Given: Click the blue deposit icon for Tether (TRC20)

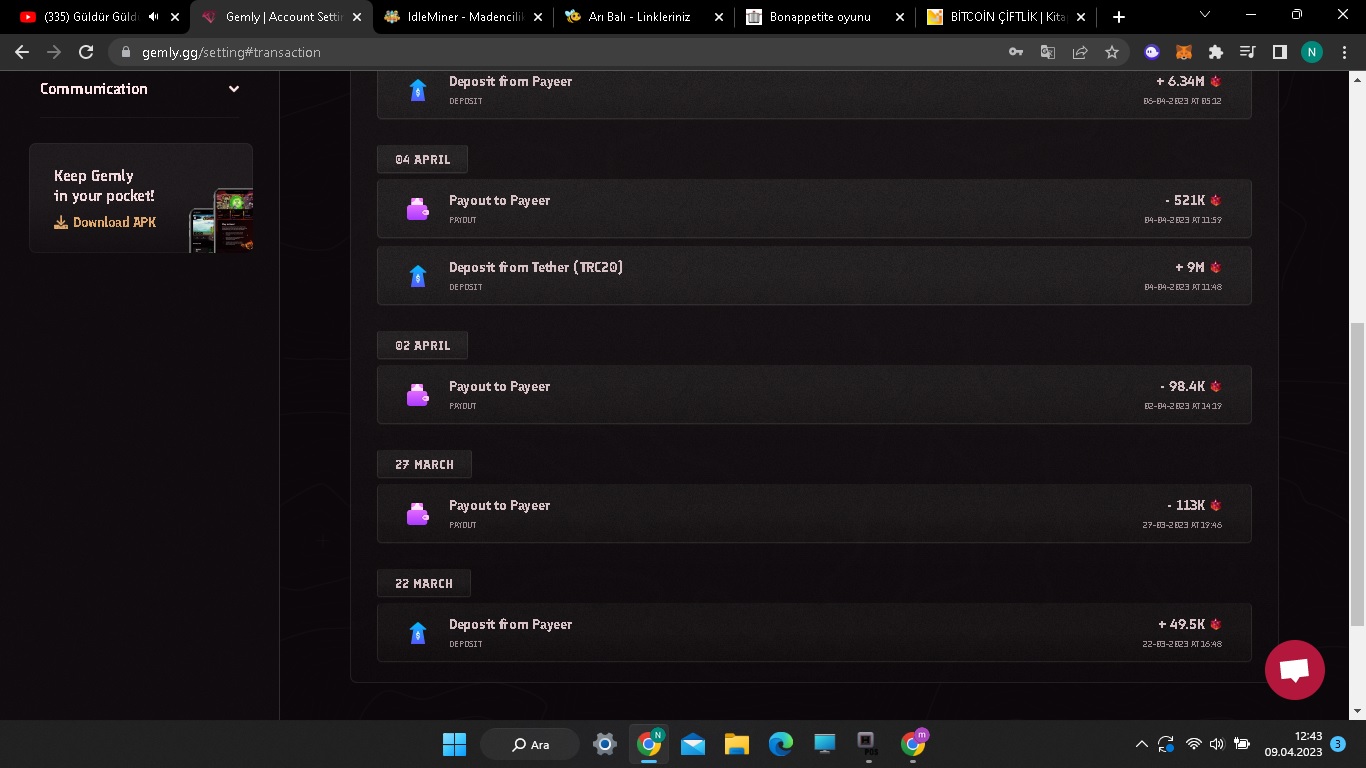Looking at the screenshot, I should 418,276.
